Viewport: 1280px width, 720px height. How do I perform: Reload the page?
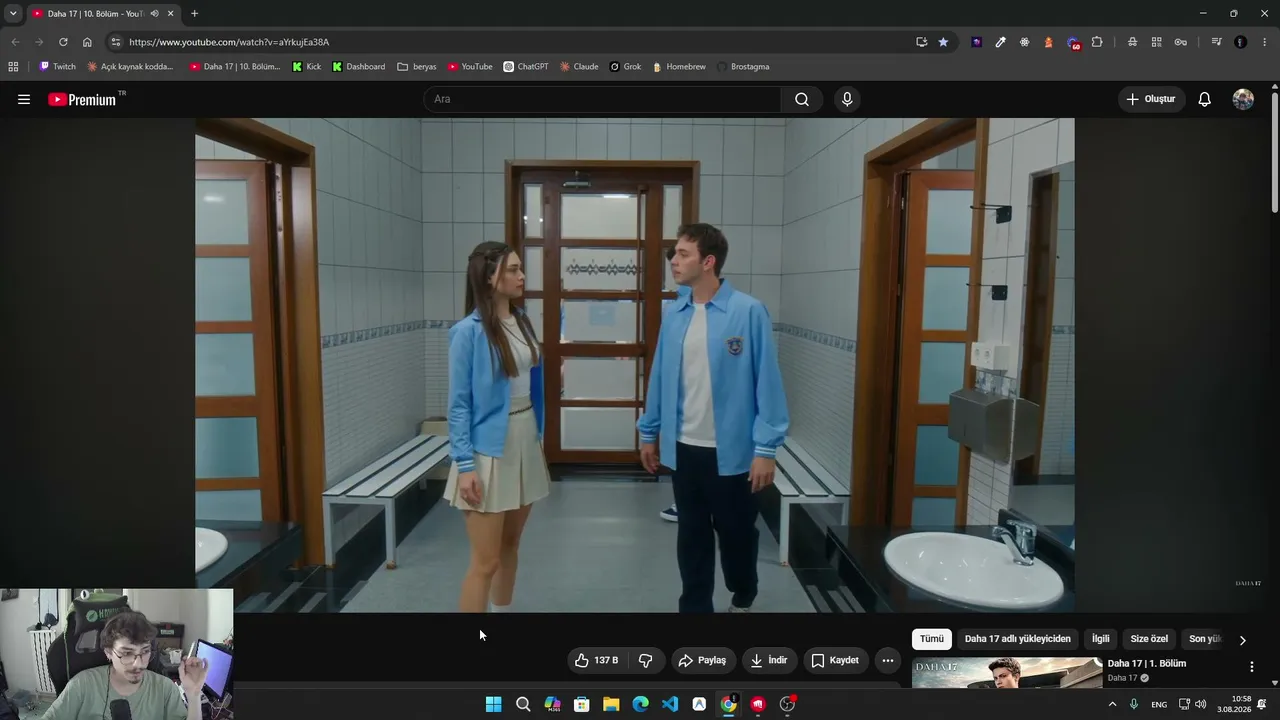[x=63, y=42]
